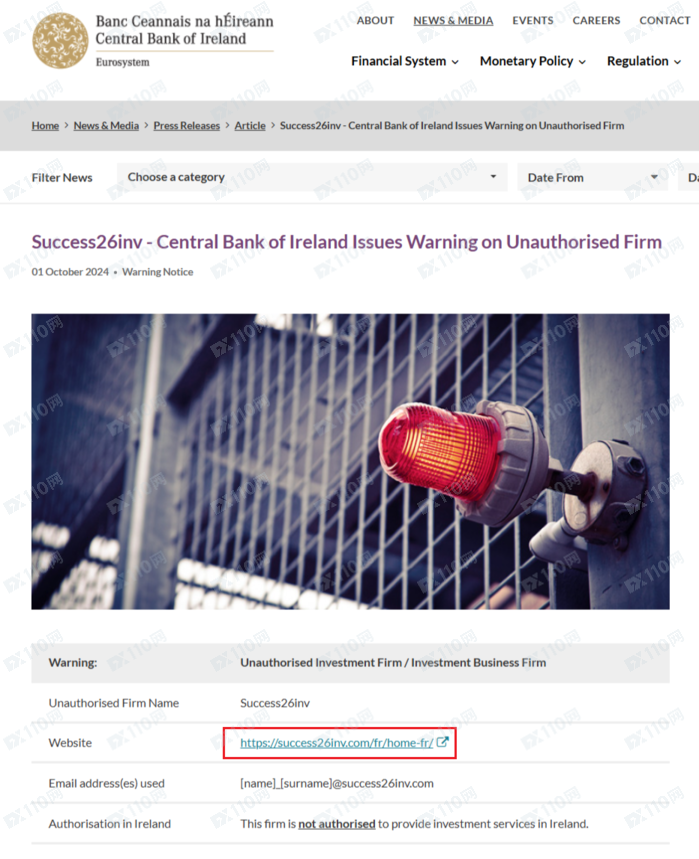Expand the Financial System menu
This screenshot has width=699, height=859.
(x=405, y=61)
